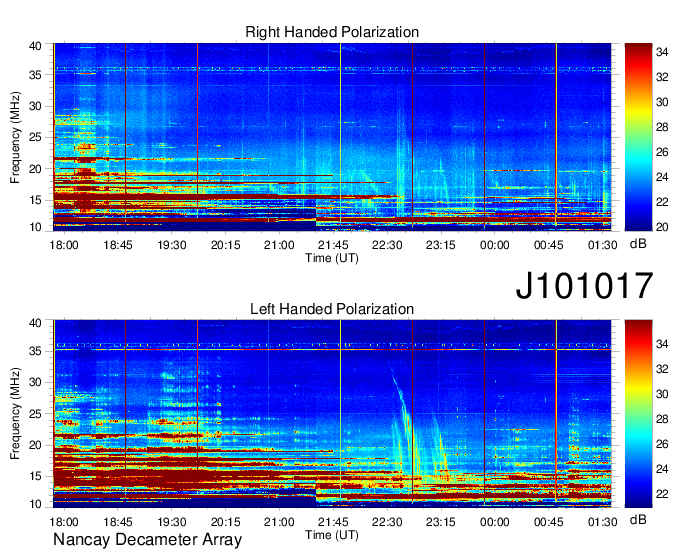
Task: Click the 30 MHz tick on the top plot
Action: coord(36,107)
